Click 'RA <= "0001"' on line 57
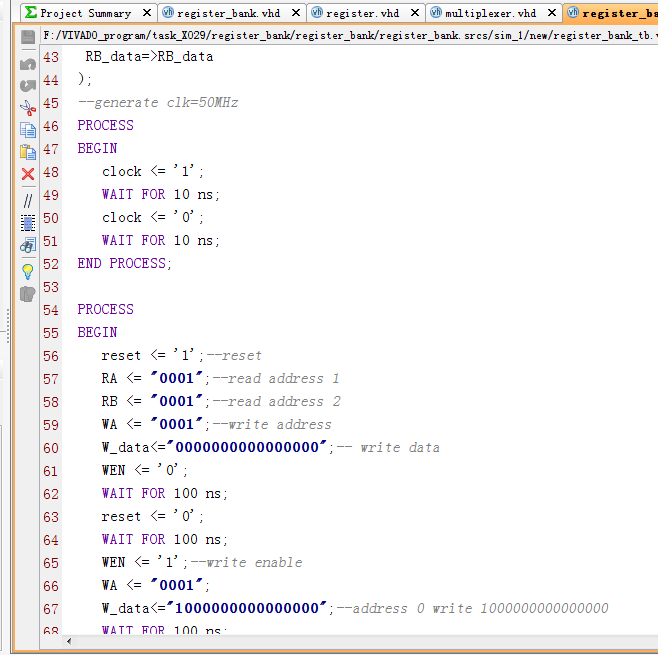Image resolution: width=658 pixels, height=655 pixels. tap(152, 378)
